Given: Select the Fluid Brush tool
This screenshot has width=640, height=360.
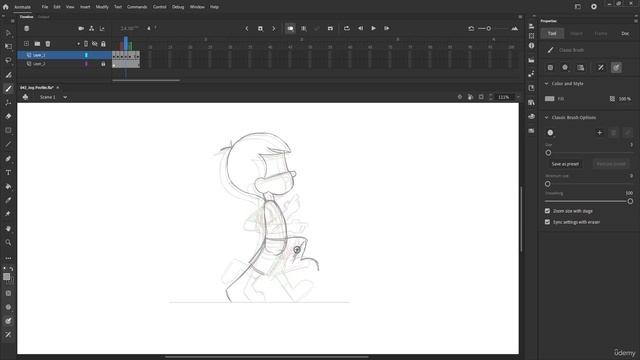Looking at the screenshot, I should 8,75.
